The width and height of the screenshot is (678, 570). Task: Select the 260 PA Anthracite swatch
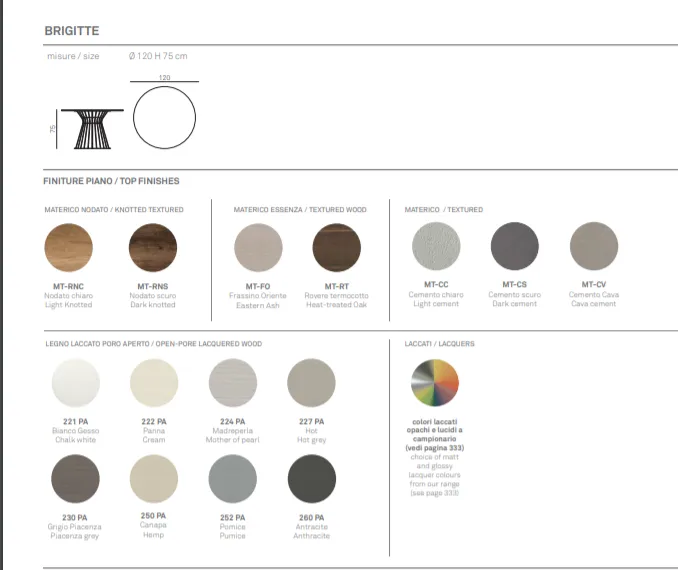point(312,479)
